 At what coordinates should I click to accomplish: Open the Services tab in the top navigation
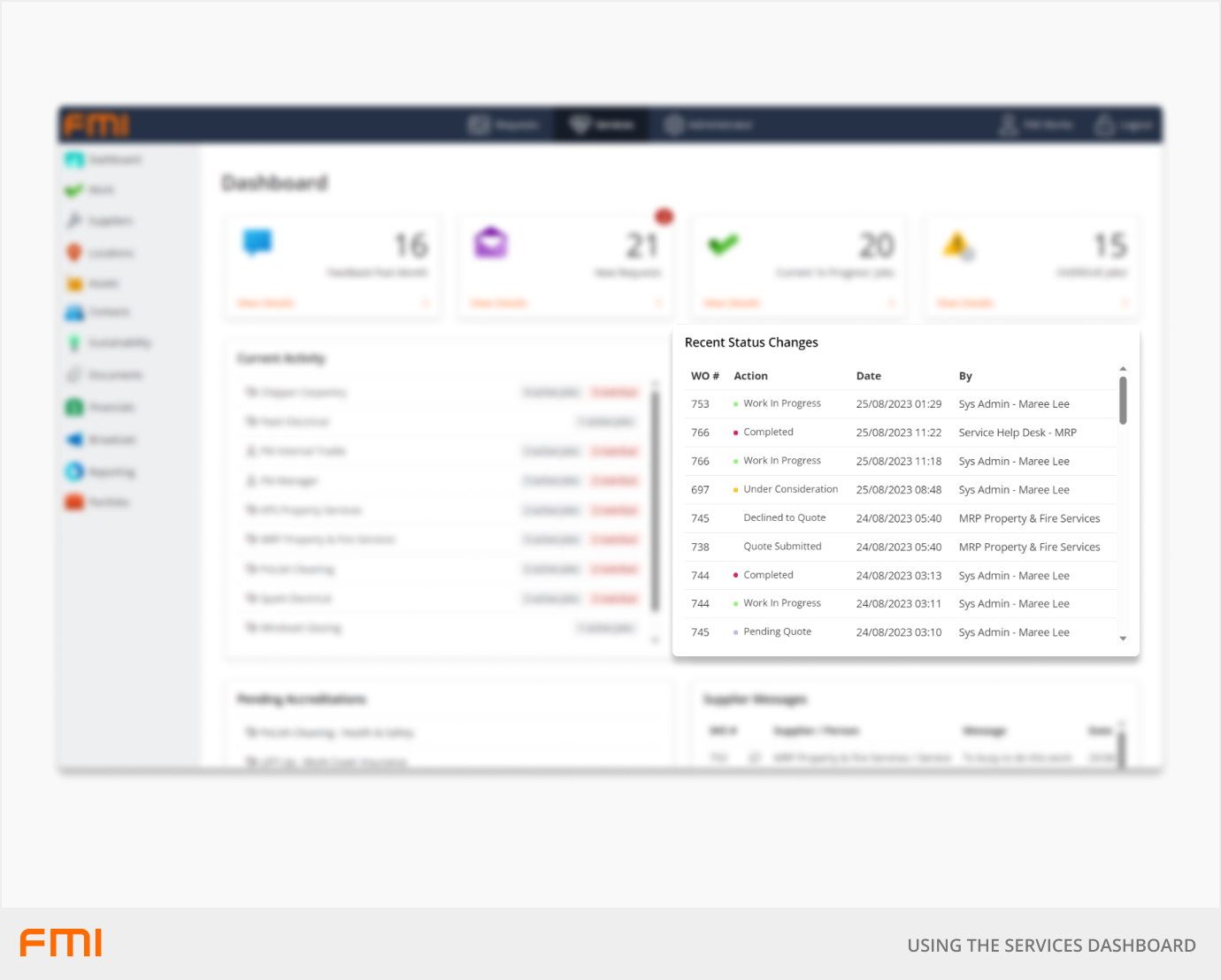pyautogui.click(x=603, y=125)
